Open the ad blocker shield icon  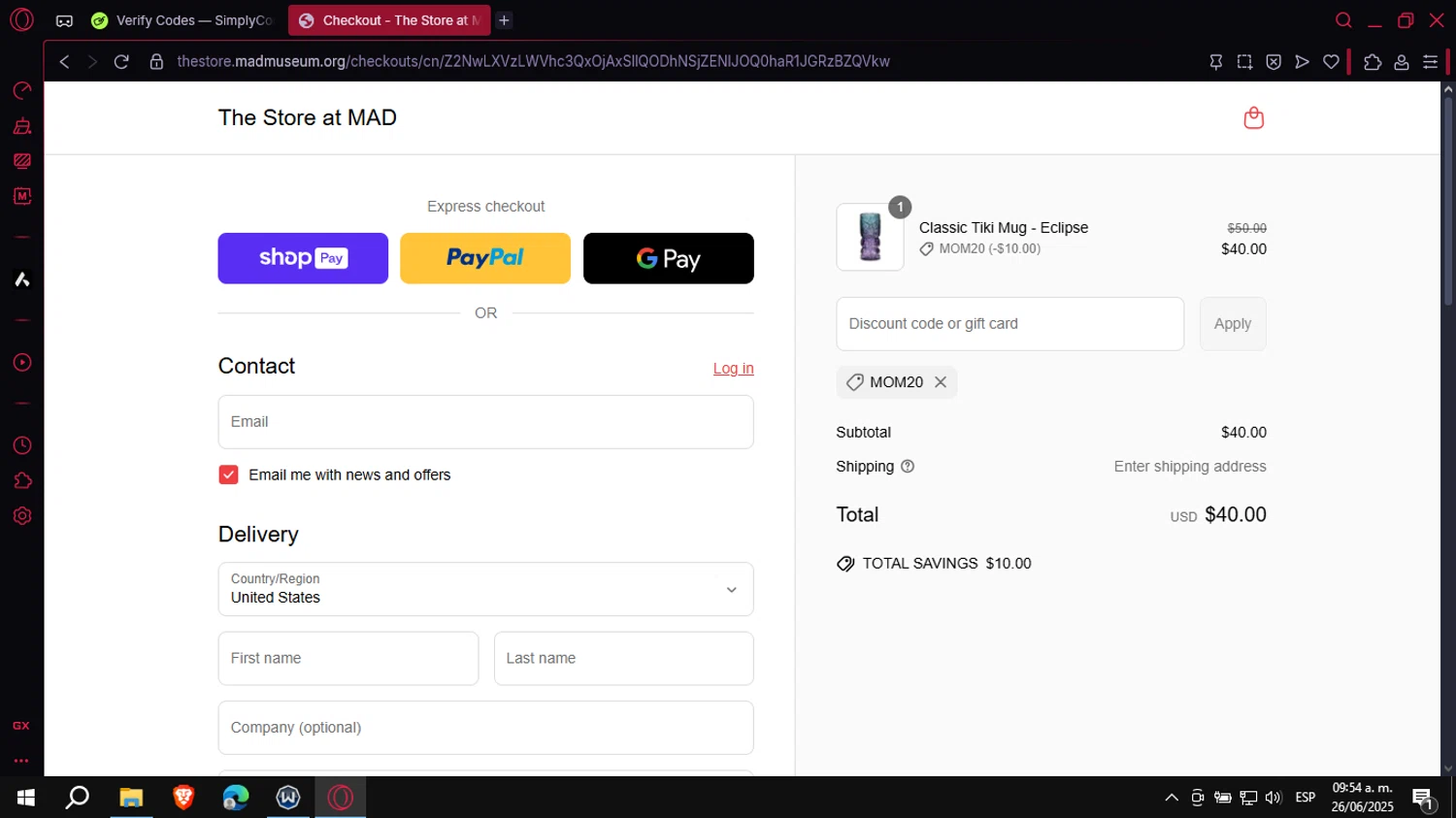pyautogui.click(x=1274, y=61)
